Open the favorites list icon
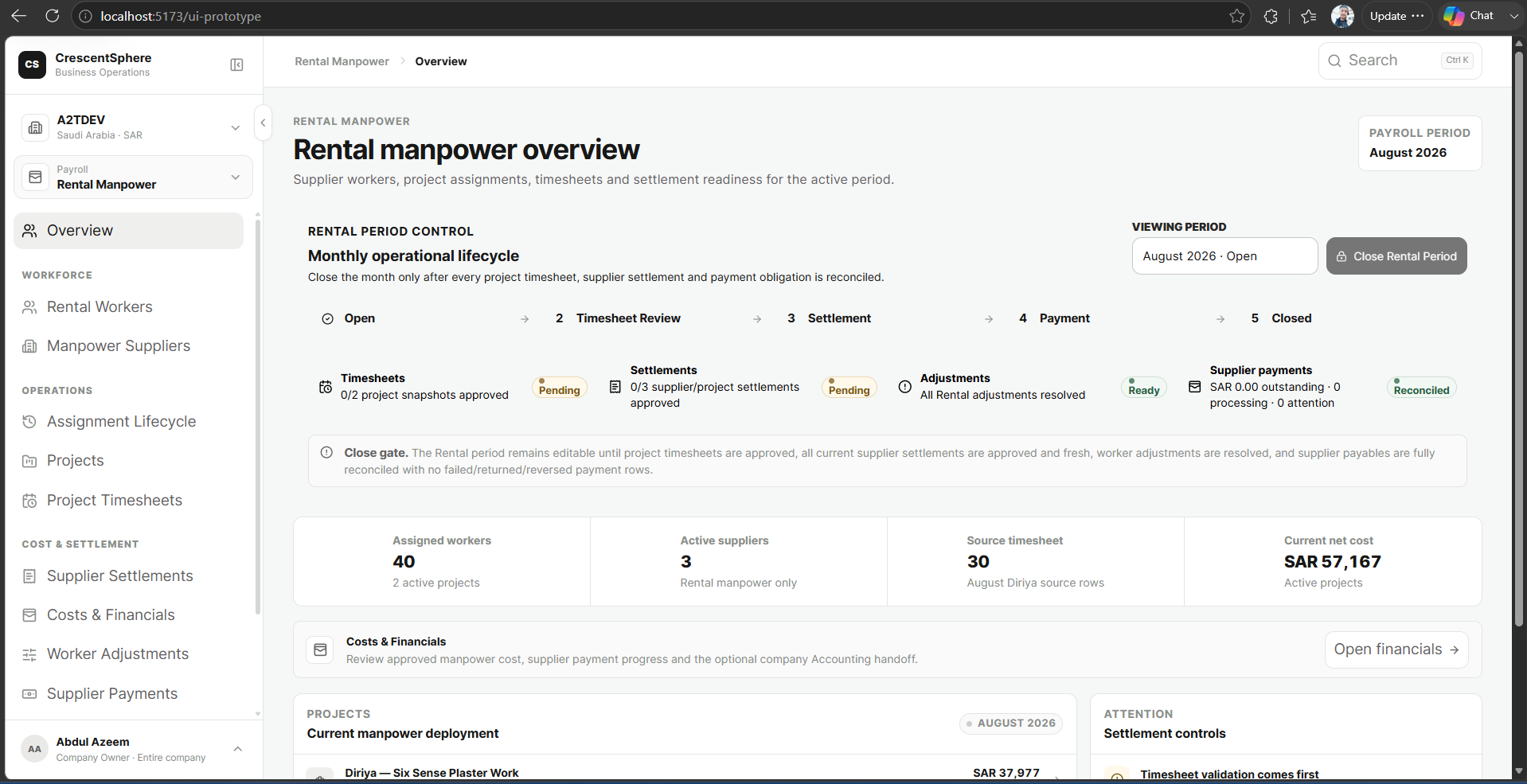This screenshot has width=1527, height=784. click(x=1308, y=16)
